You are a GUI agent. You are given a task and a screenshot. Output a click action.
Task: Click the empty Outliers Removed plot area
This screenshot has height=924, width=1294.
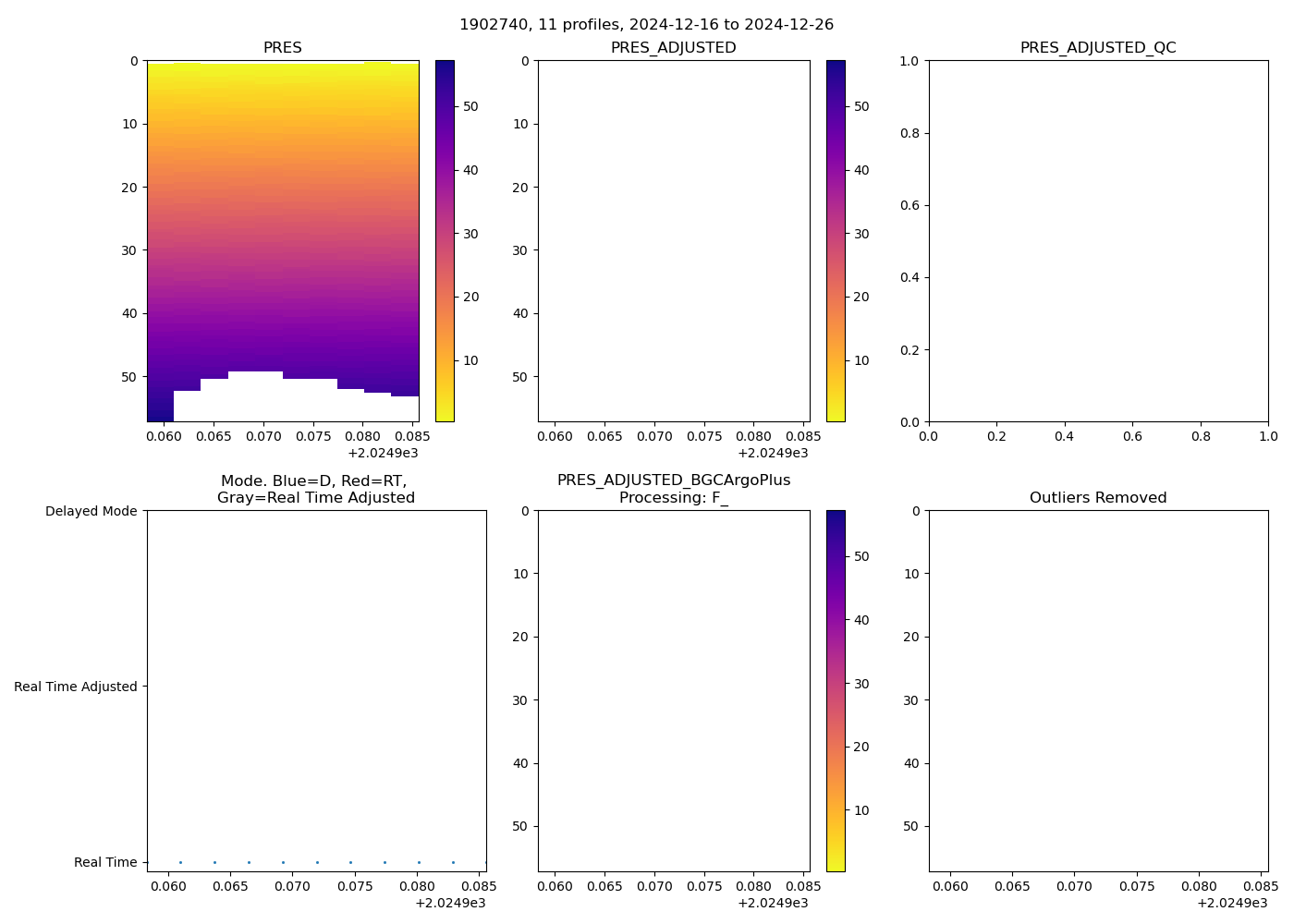pos(1098,690)
